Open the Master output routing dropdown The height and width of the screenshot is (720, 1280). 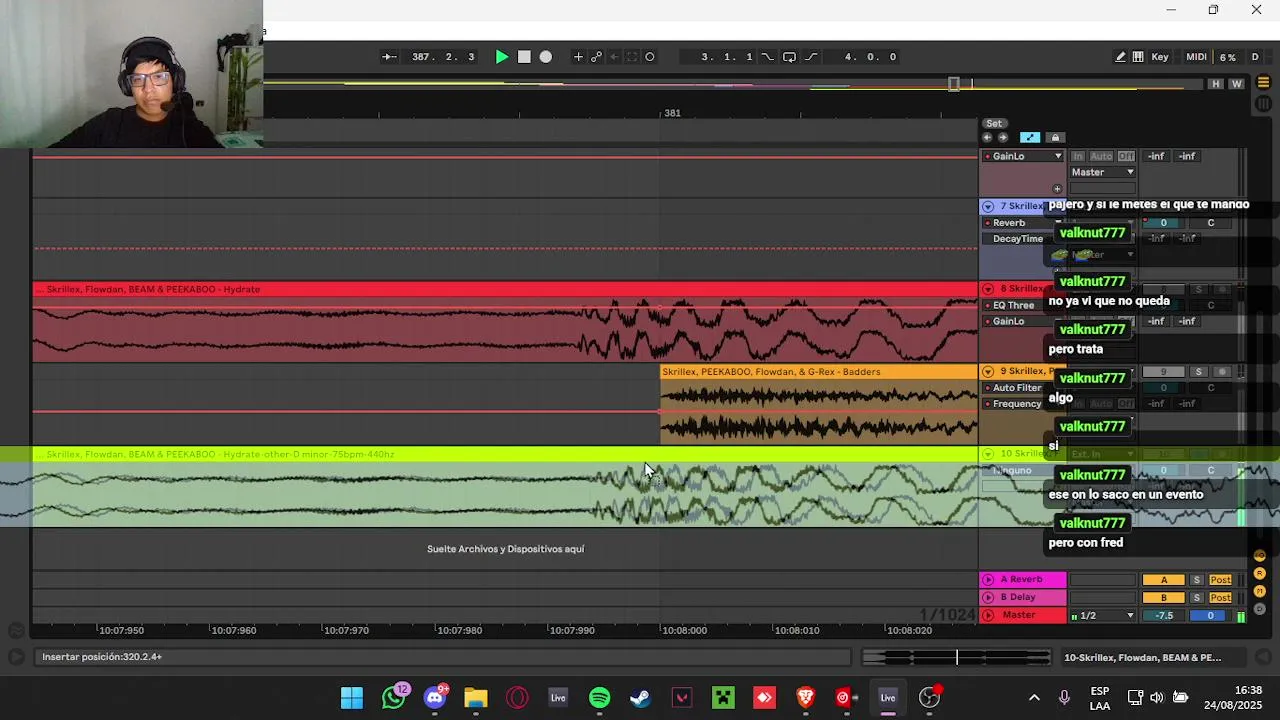click(x=1102, y=172)
